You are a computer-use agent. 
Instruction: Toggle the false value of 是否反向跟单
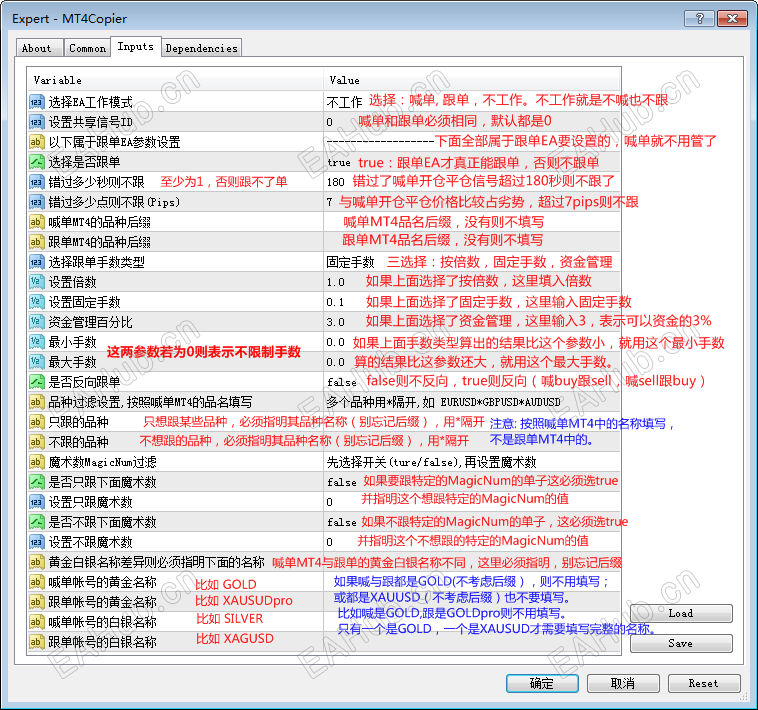click(x=342, y=382)
